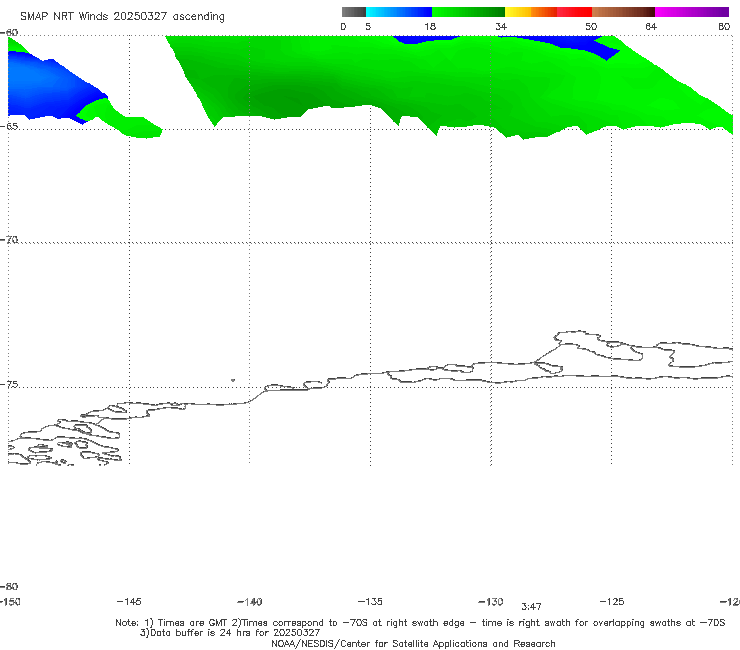Click the red segment of the color scale
This screenshot has width=740, height=650.
574,12
